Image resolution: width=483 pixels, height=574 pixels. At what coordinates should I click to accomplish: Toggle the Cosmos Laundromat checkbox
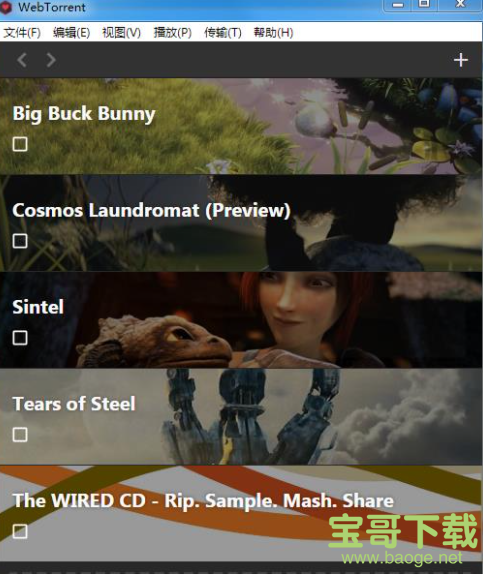click(20, 241)
